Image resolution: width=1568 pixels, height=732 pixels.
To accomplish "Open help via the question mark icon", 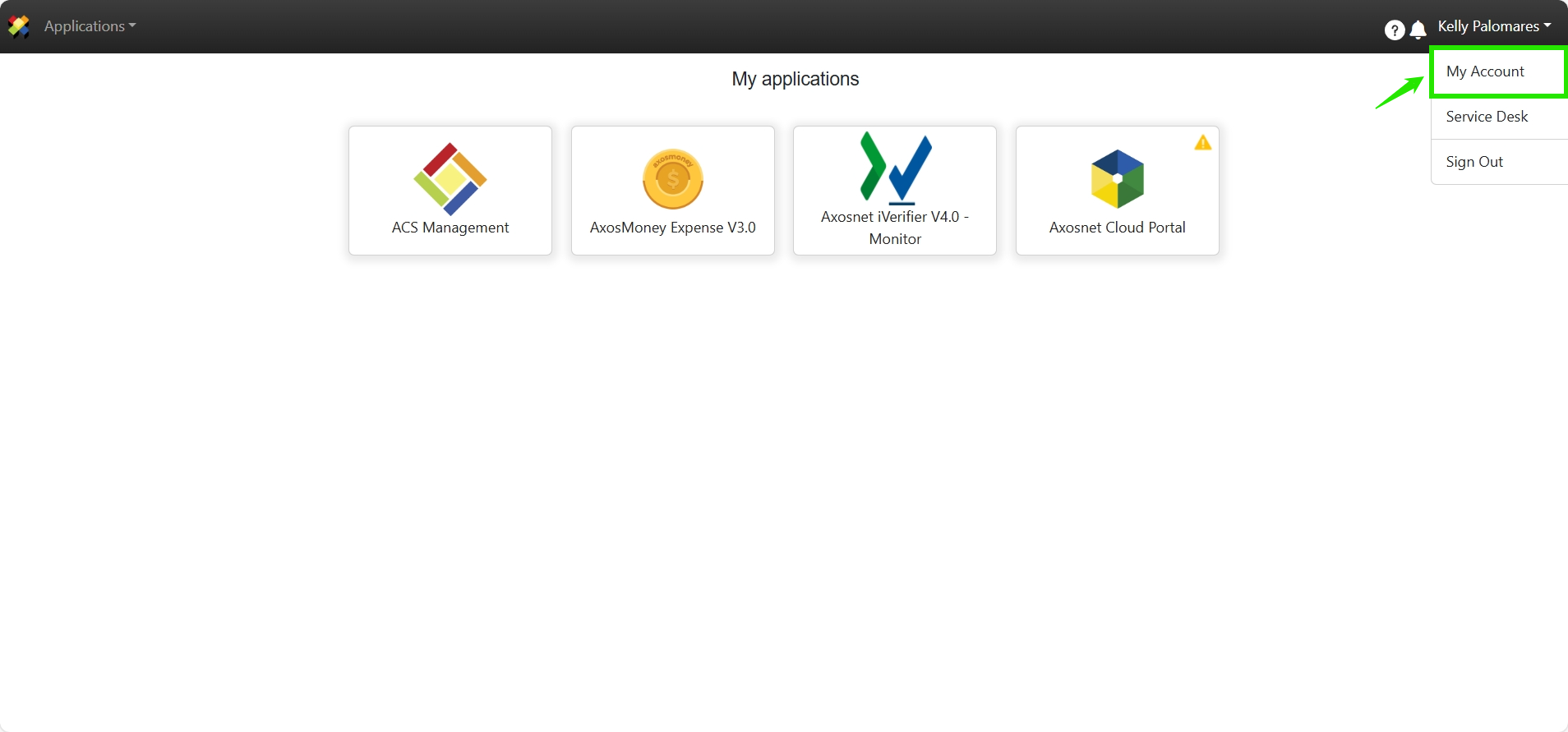I will point(1394,30).
